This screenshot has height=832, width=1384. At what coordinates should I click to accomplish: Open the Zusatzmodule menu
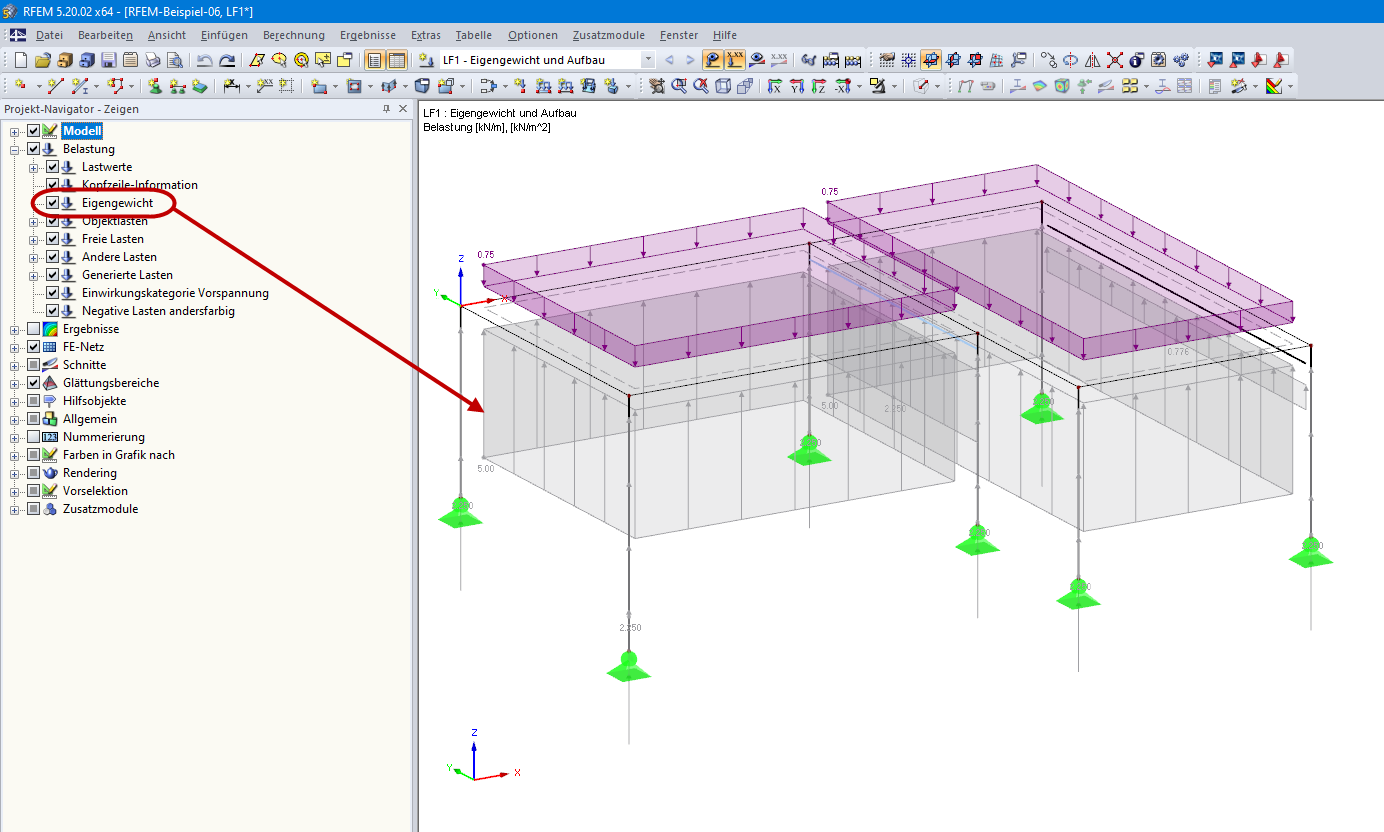tap(609, 35)
